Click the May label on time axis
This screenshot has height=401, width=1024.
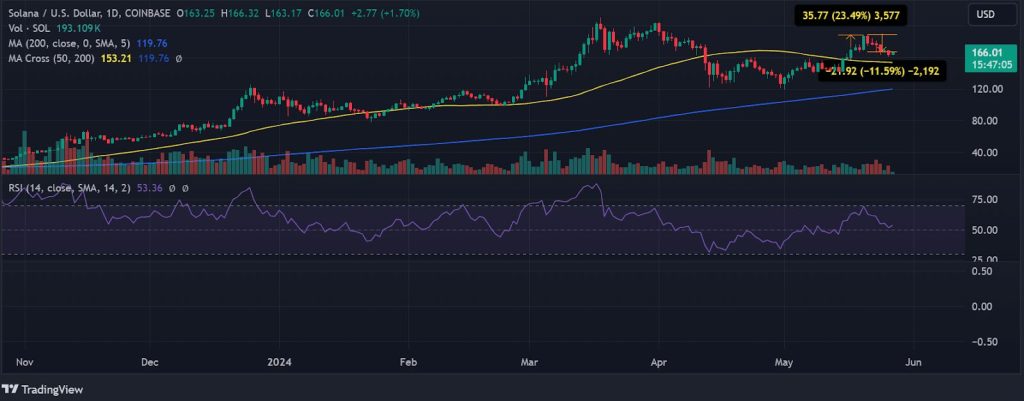tap(782, 361)
